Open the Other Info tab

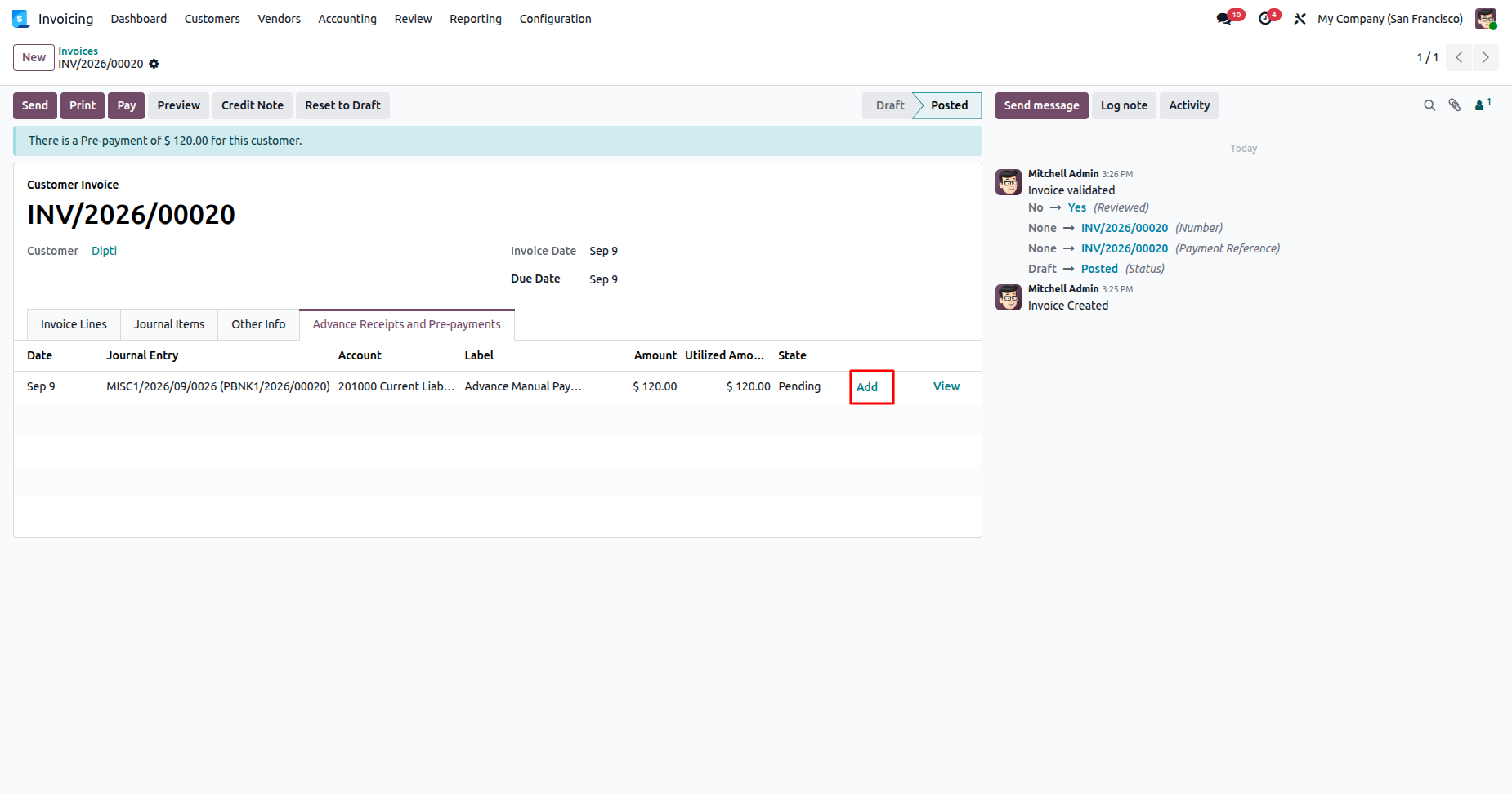(x=258, y=324)
